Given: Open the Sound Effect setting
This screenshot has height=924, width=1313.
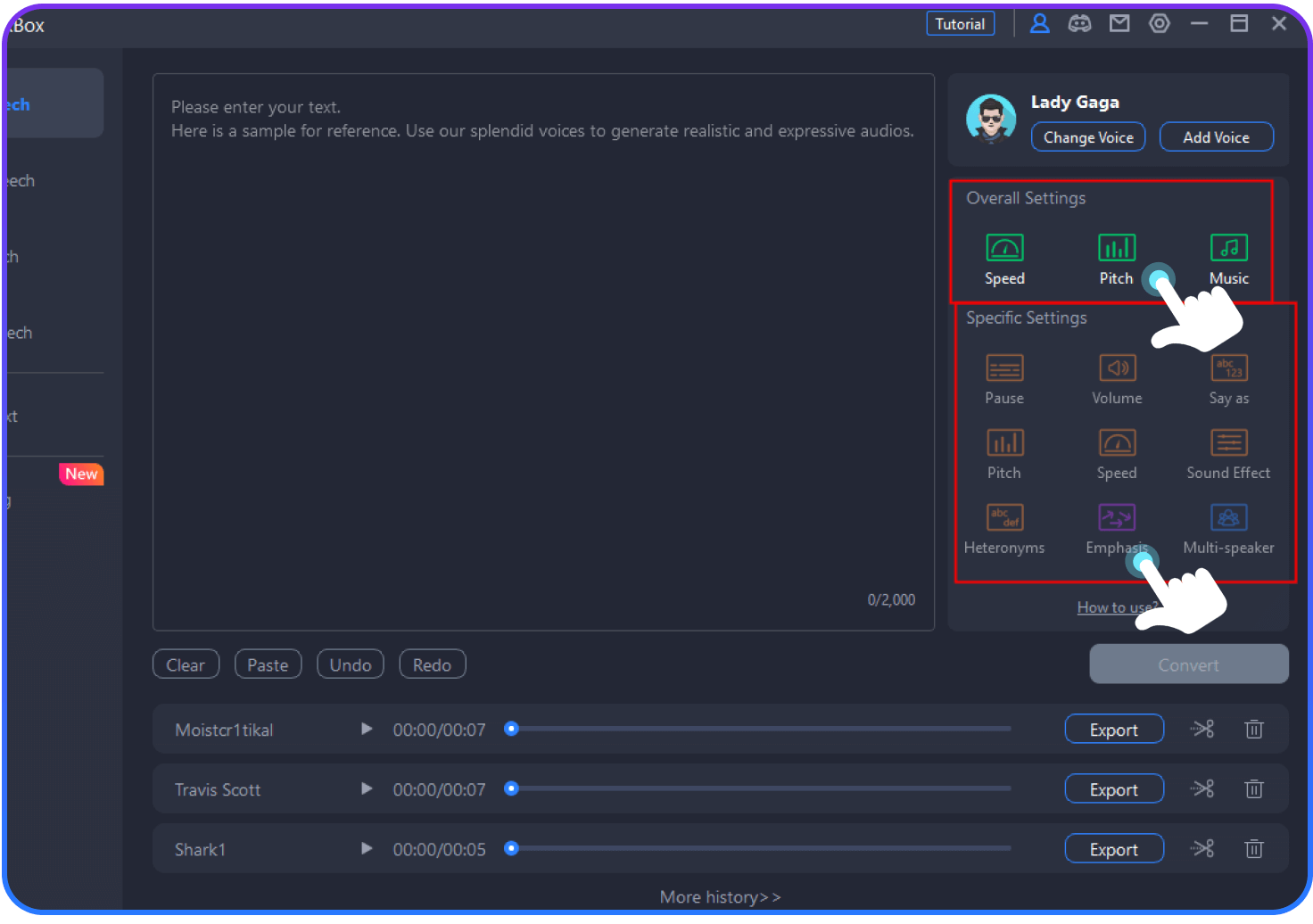Looking at the screenshot, I should click(x=1228, y=454).
